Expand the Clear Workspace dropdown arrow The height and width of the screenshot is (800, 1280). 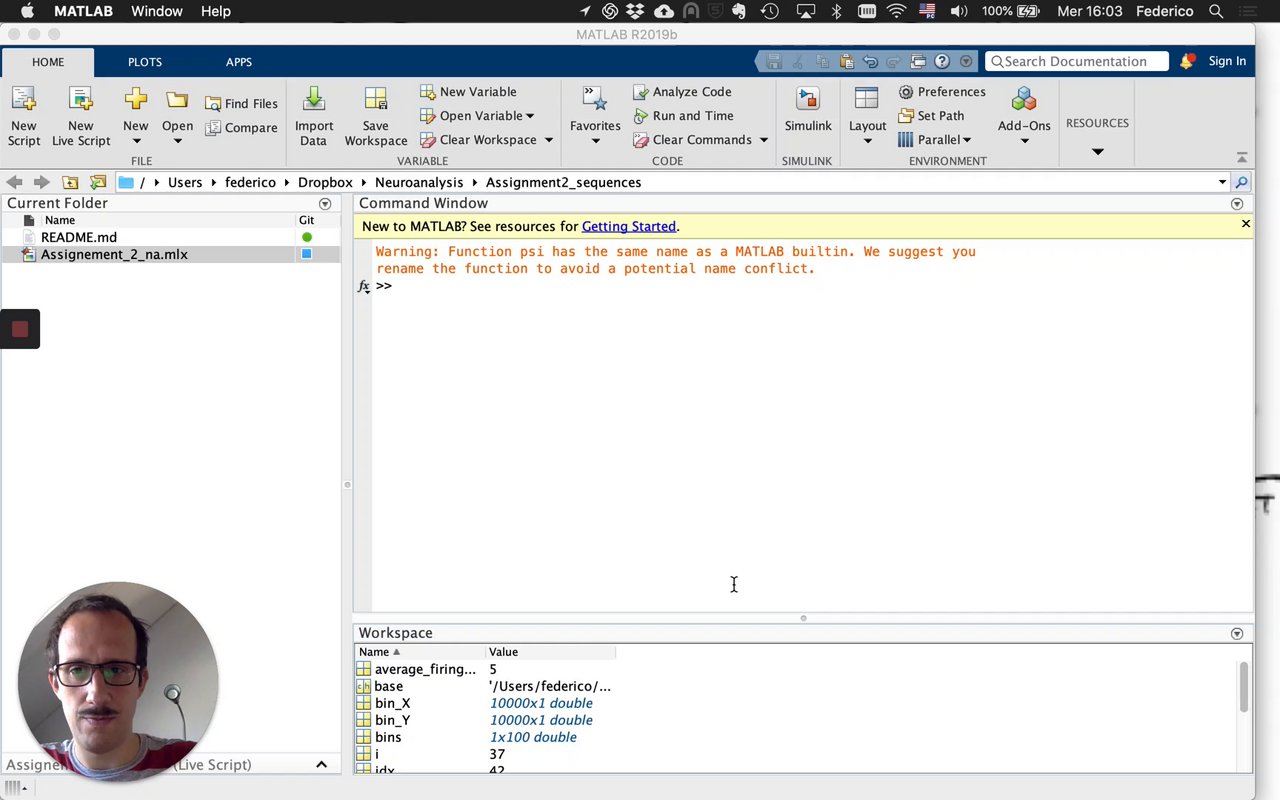(x=548, y=140)
